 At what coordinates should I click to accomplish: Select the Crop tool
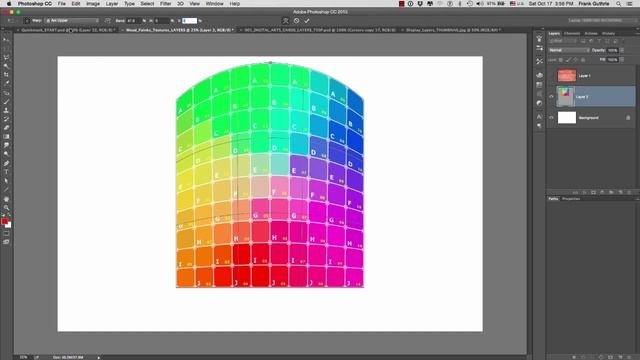(x=6, y=75)
